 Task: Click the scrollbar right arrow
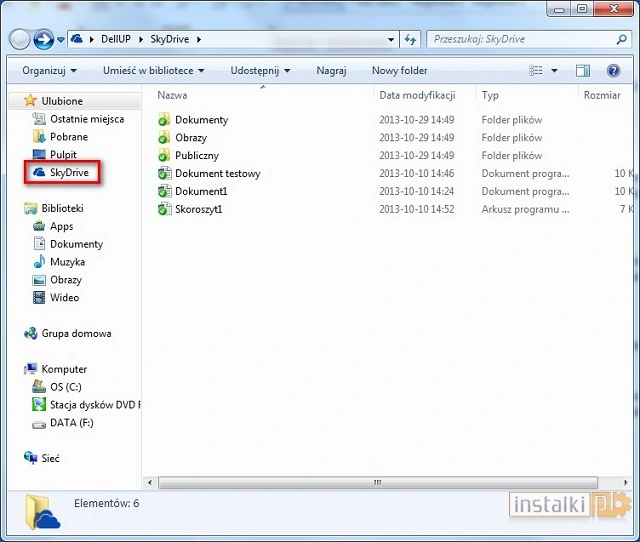click(626, 483)
